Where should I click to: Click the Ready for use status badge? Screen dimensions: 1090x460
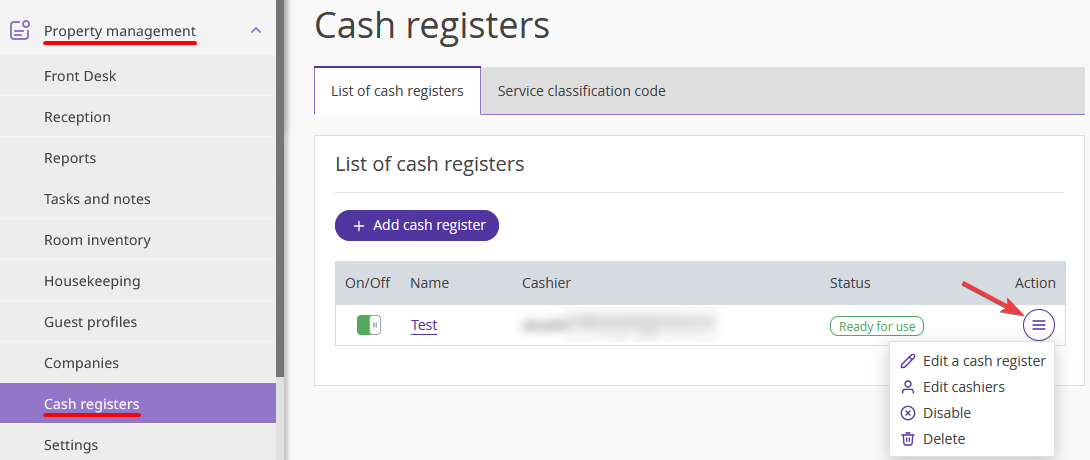[877, 326]
